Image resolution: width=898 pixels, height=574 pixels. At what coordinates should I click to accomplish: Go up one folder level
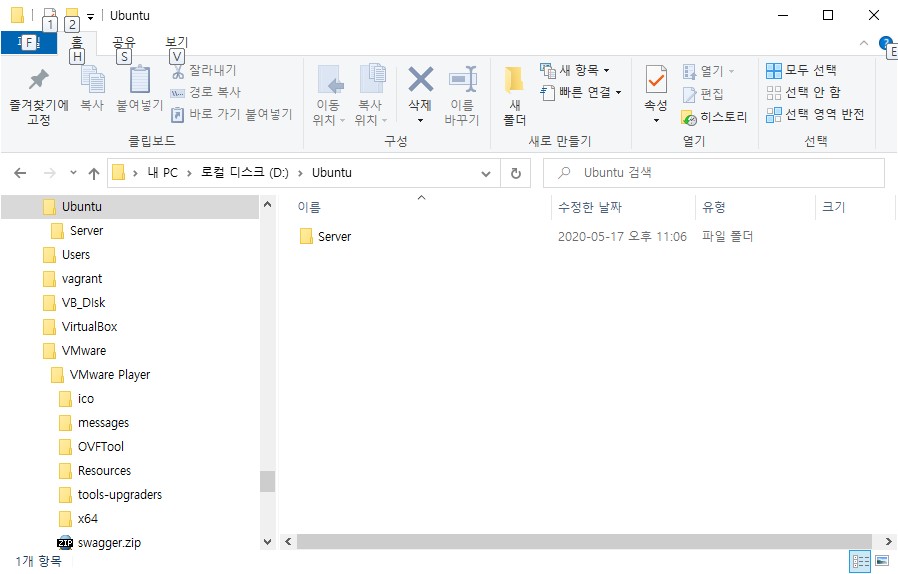point(94,174)
